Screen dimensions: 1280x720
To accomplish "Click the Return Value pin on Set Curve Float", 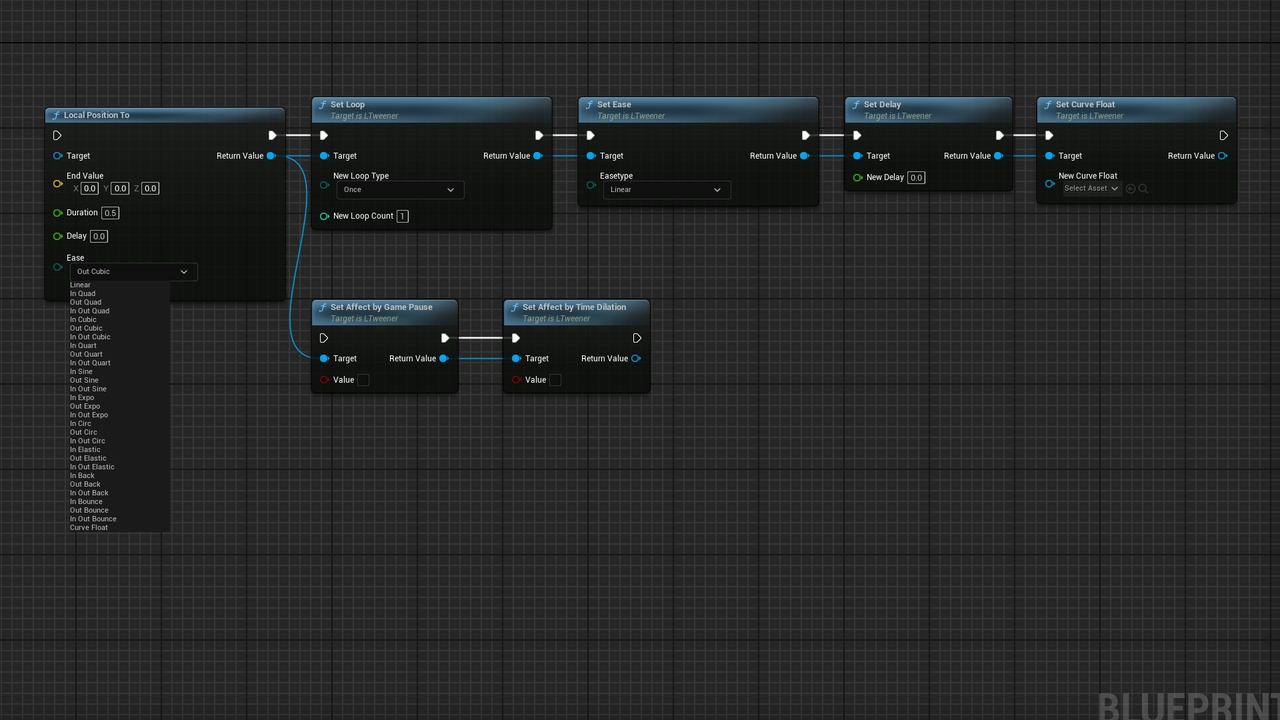I will (x=1222, y=156).
